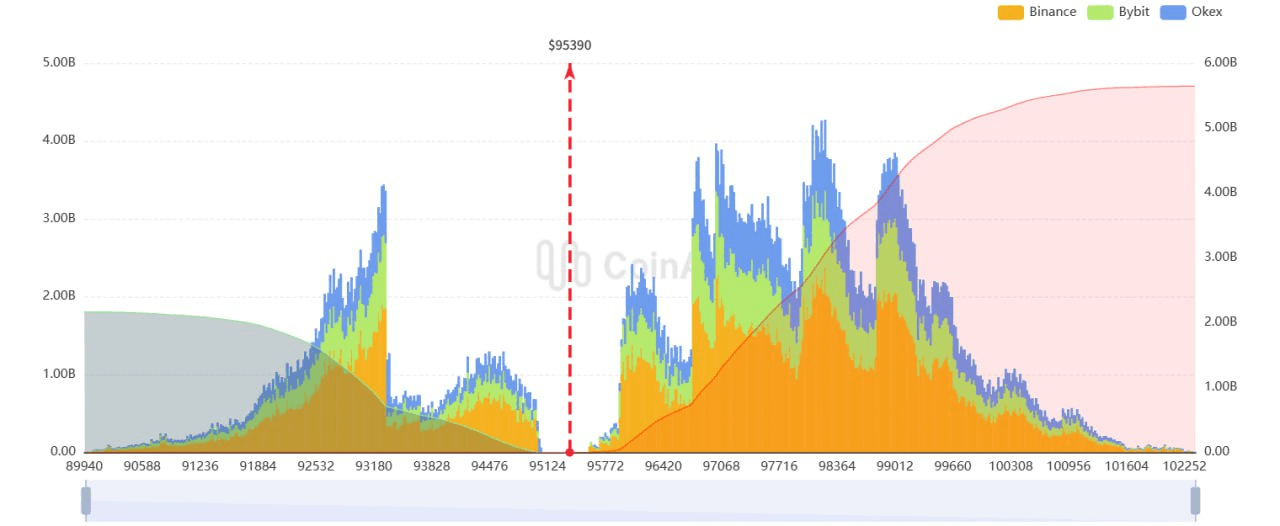Viewport: 1280px width, 526px height.
Task: Click the 102252 x-axis label
Action: coord(1184,466)
